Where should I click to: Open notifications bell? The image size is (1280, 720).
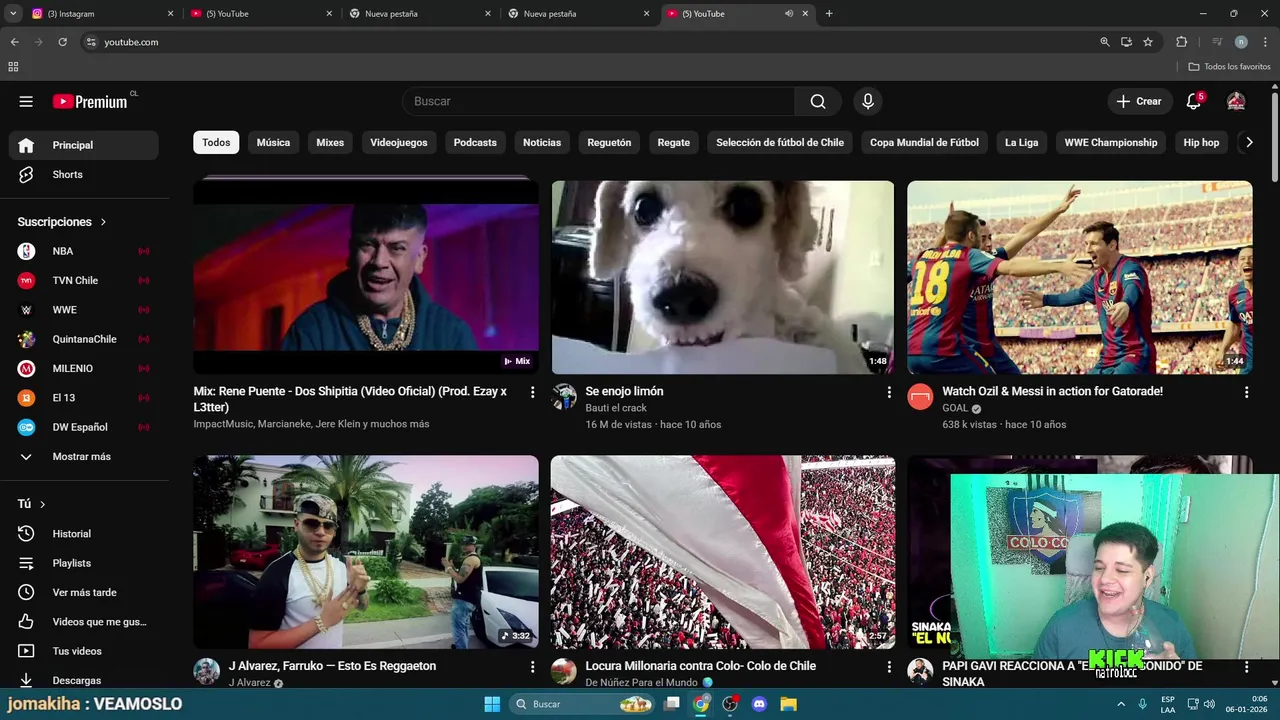tap(1193, 101)
